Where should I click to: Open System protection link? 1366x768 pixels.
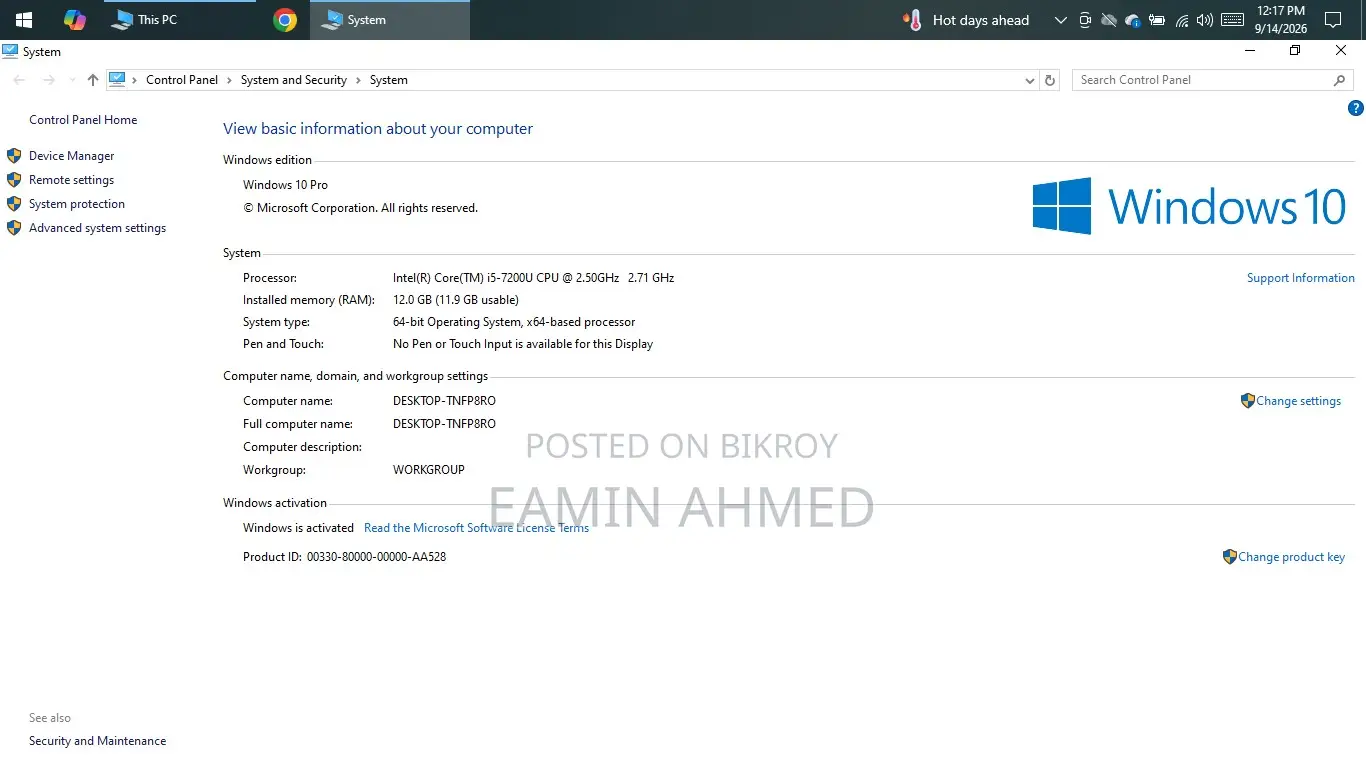click(x=77, y=204)
